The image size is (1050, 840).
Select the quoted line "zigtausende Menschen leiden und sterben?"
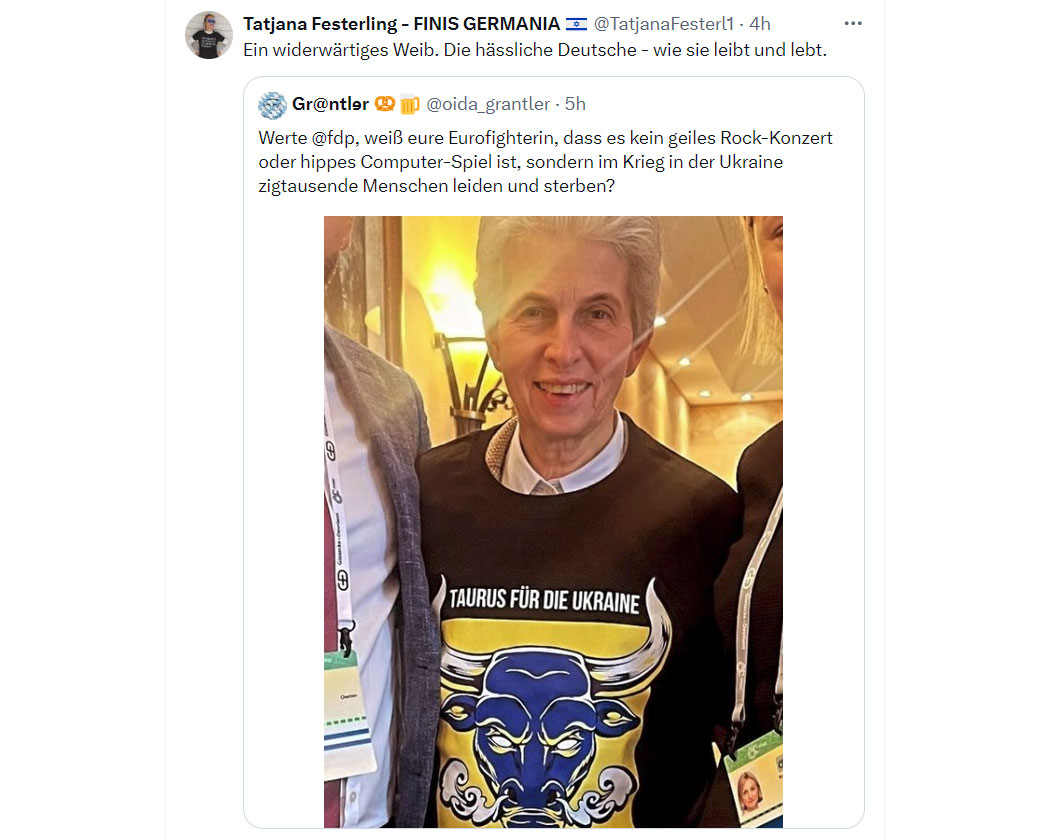437,186
